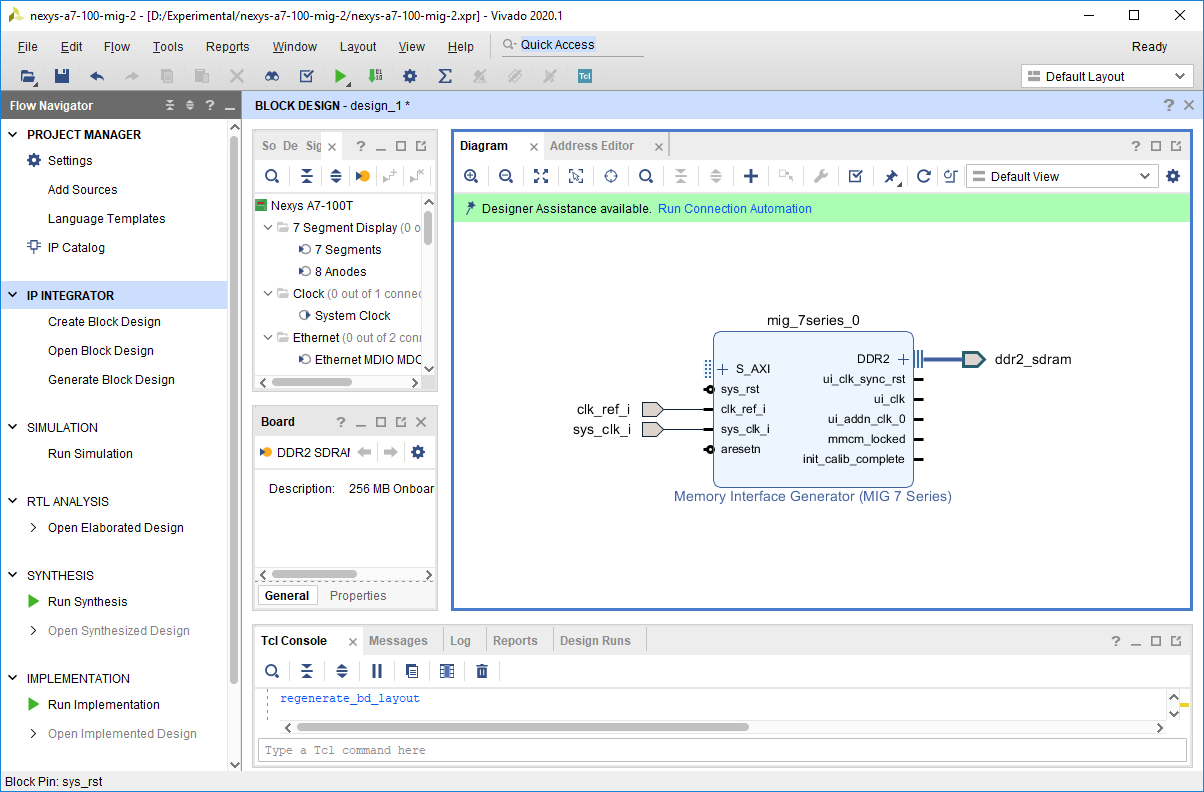Open the Sigma reports toolbar icon

tap(445, 76)
